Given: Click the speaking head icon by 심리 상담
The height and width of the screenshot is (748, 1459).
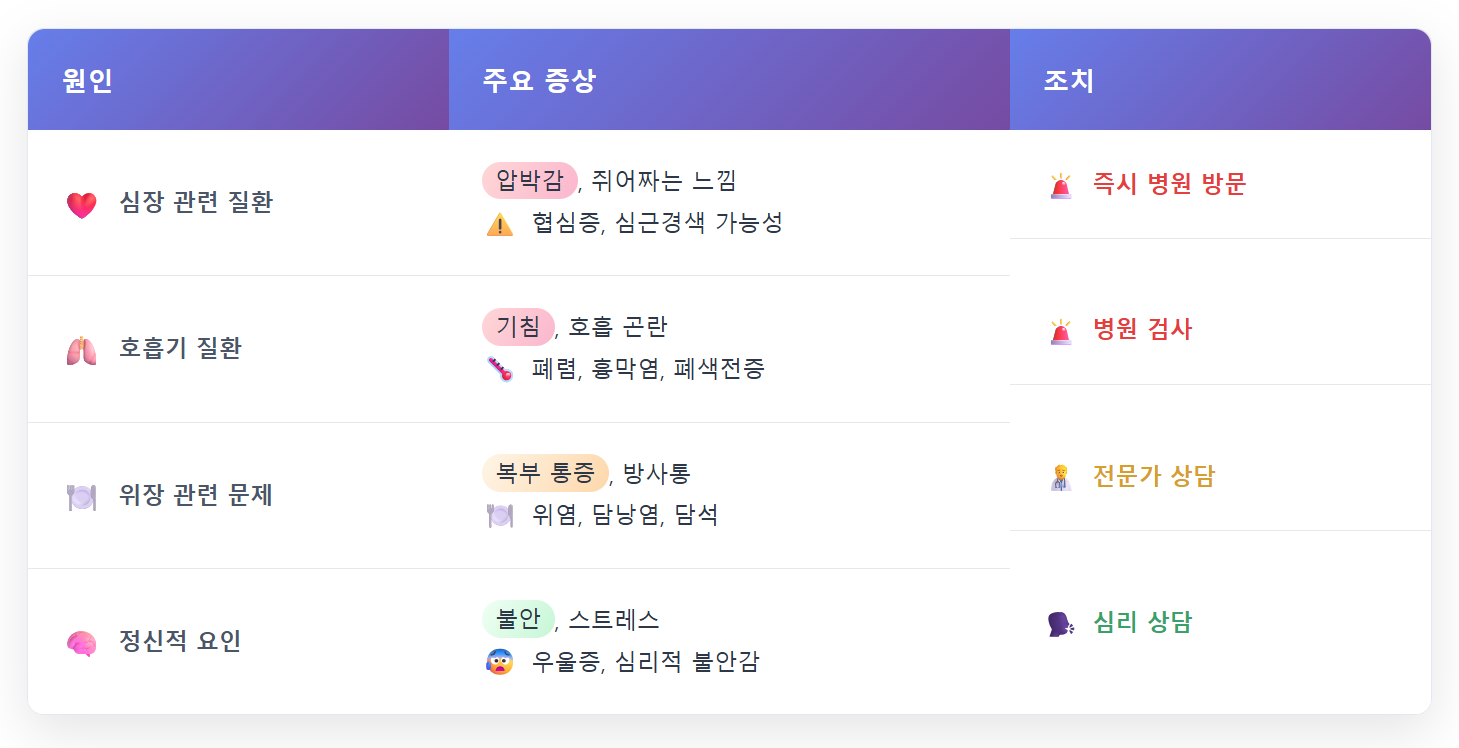Looking at the screenshot, I should [1061, 624].
